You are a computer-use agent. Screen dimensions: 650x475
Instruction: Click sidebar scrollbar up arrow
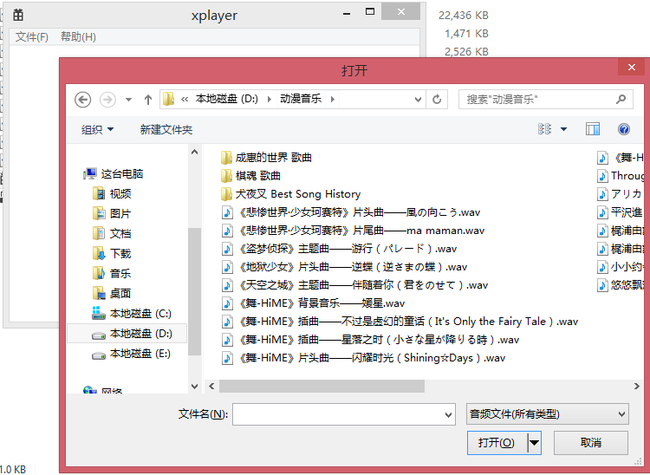194,152
